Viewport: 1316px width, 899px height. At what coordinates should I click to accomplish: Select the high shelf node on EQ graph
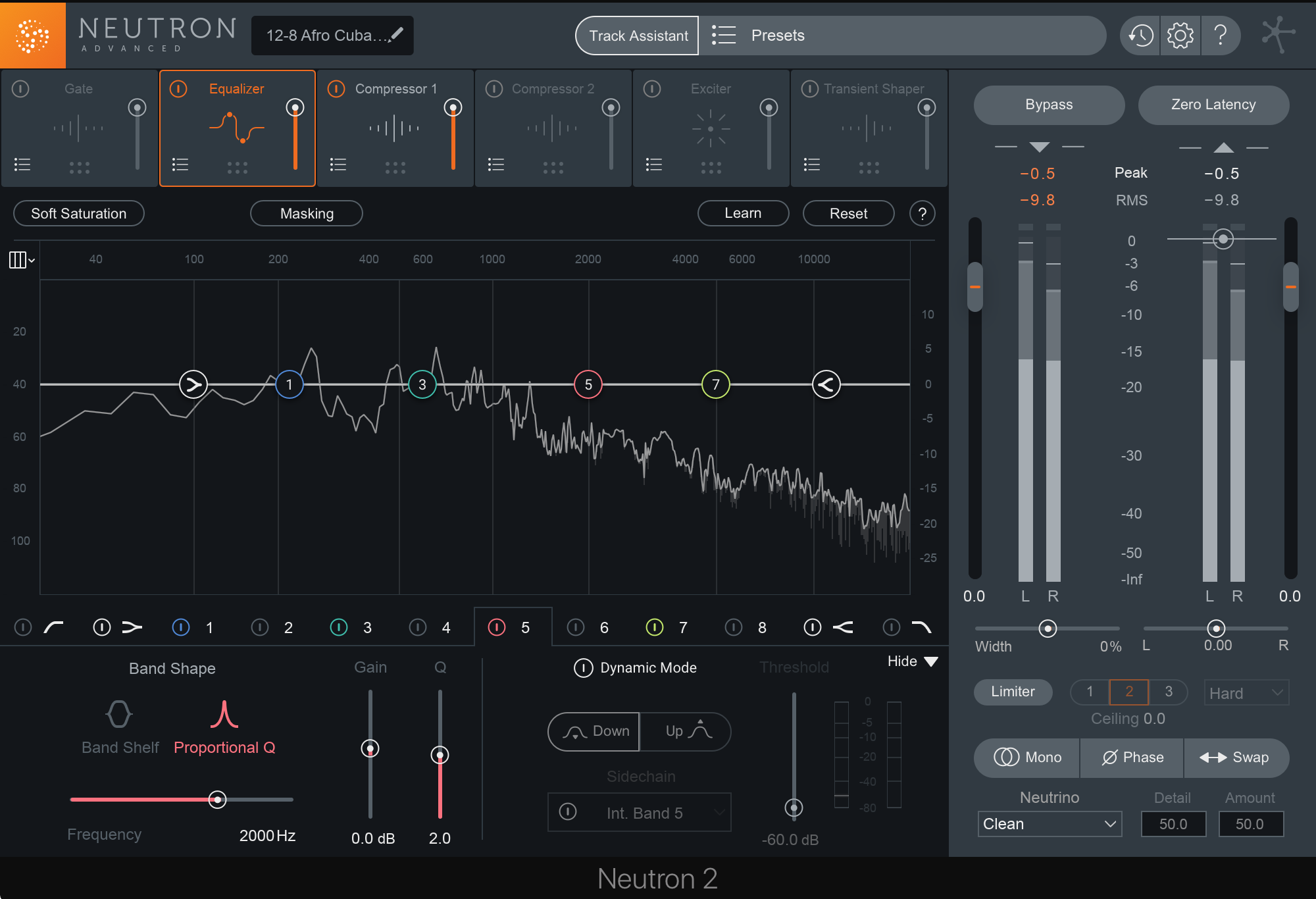[826, 384]
